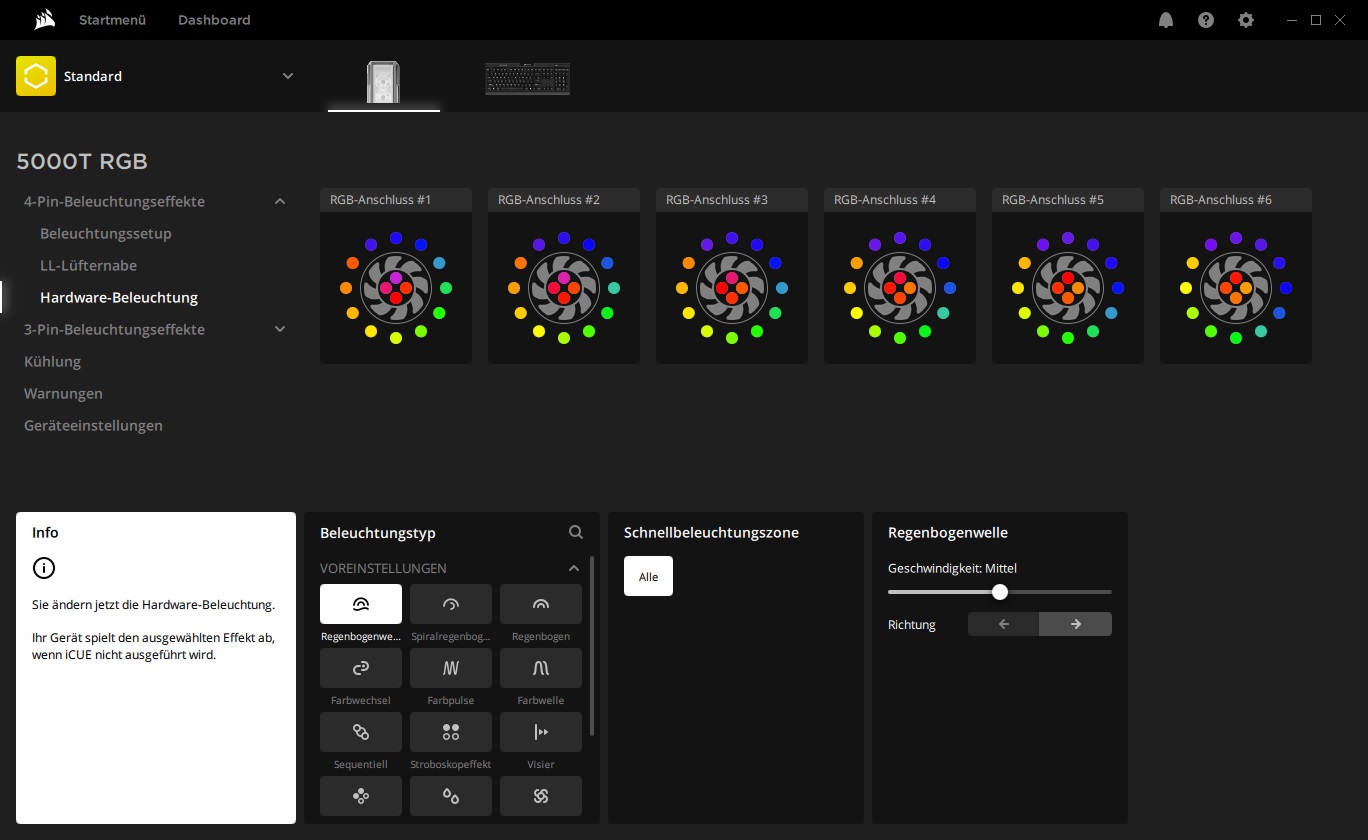
Task: Select the pinwheel swirl effect icon
Action: (x=541, y=796)
